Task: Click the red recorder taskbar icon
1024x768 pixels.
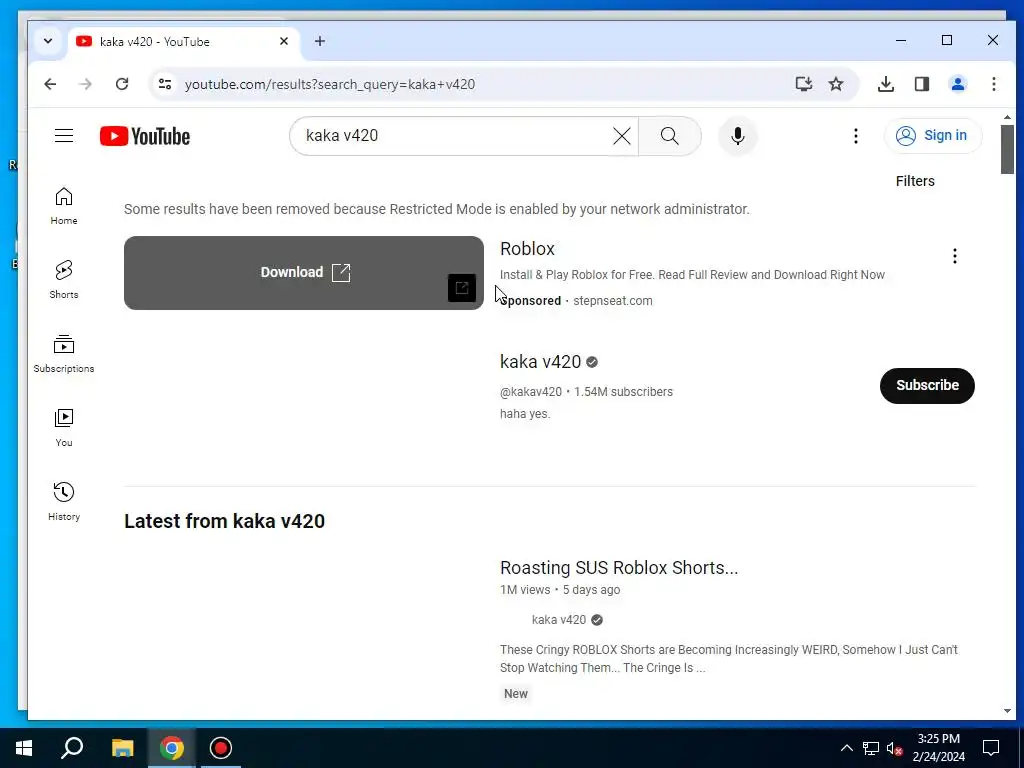Action: click(221, 748)
